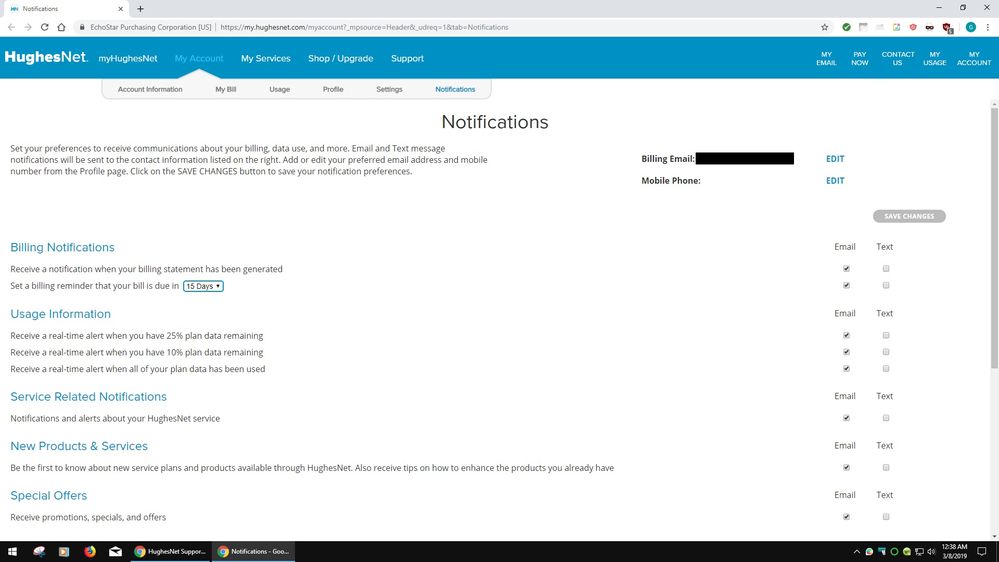Open the Windows Start menu
Viewport: 999px width, 562px height.
pos(12,551)
